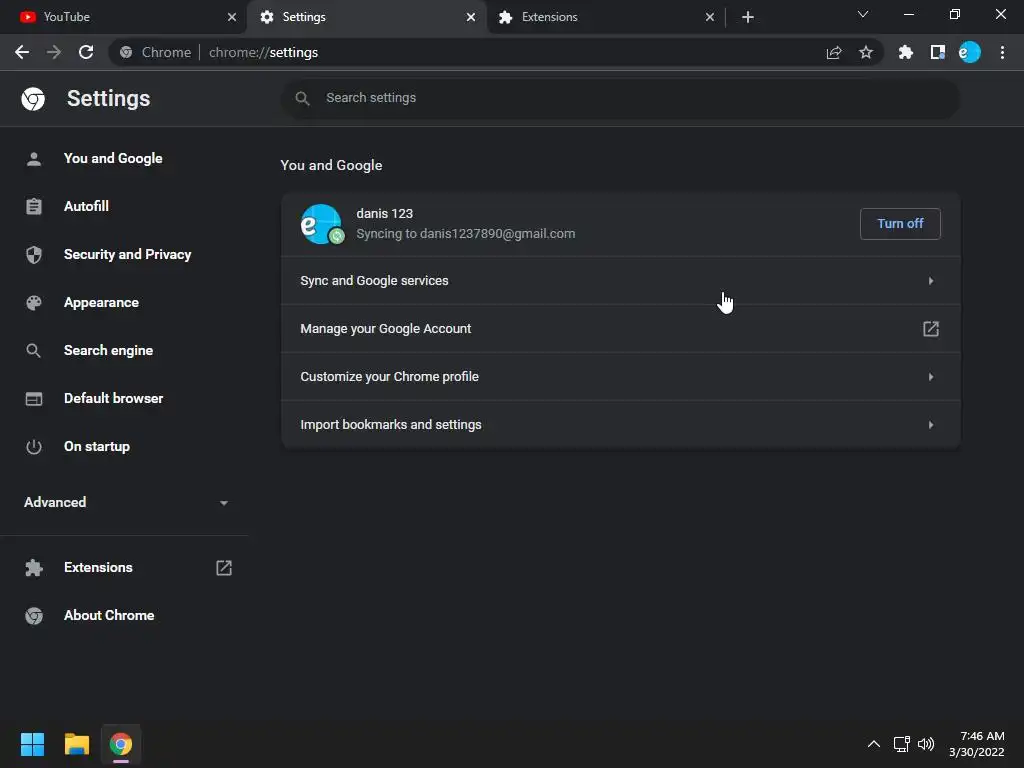Open On startup settings
This screenshot has width=1024, height=768.
[97, 447]
